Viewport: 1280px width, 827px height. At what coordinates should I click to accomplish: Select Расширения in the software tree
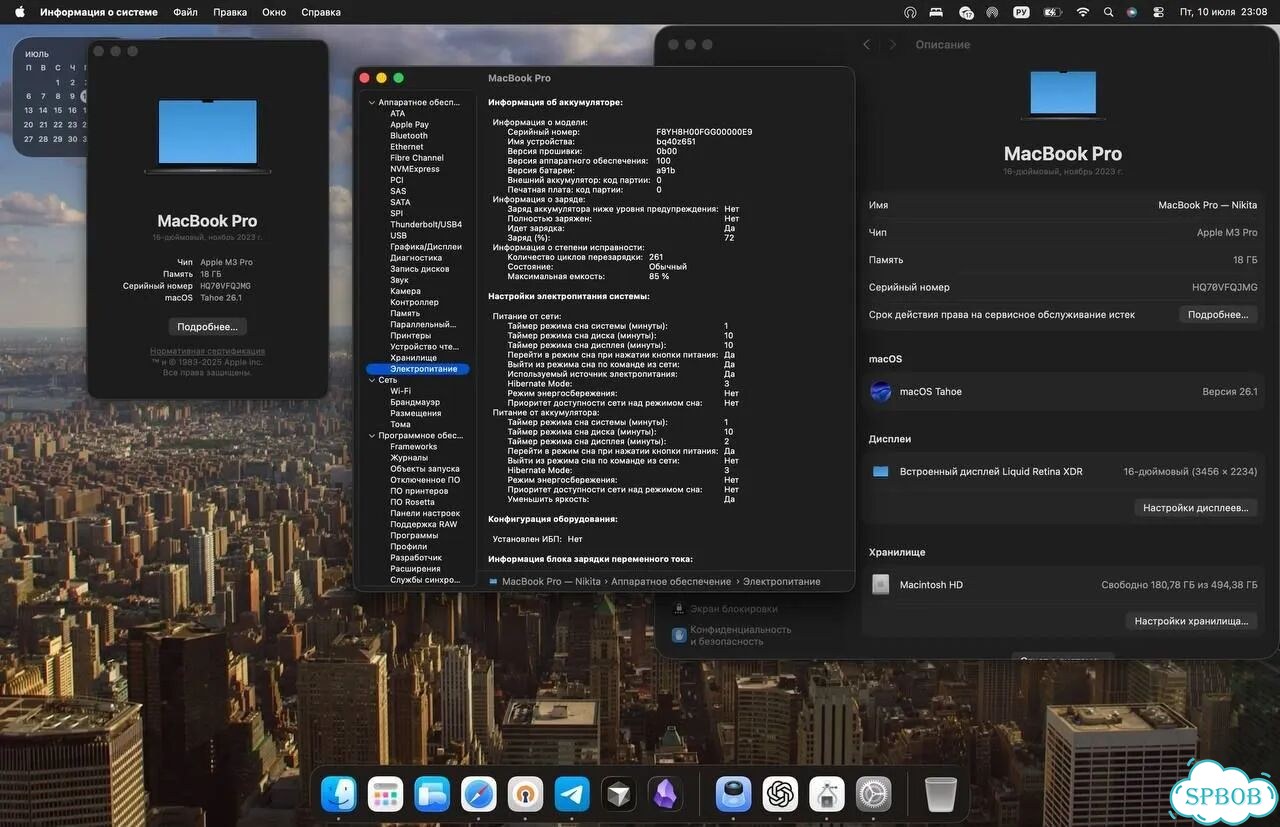(415, 569)
